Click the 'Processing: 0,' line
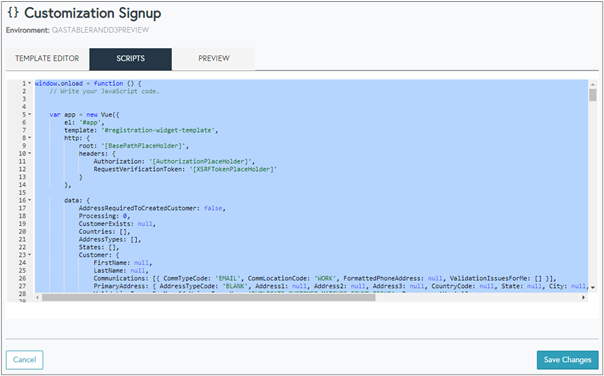This screenshot has width=604, height=376. click(x=104, y=216)
